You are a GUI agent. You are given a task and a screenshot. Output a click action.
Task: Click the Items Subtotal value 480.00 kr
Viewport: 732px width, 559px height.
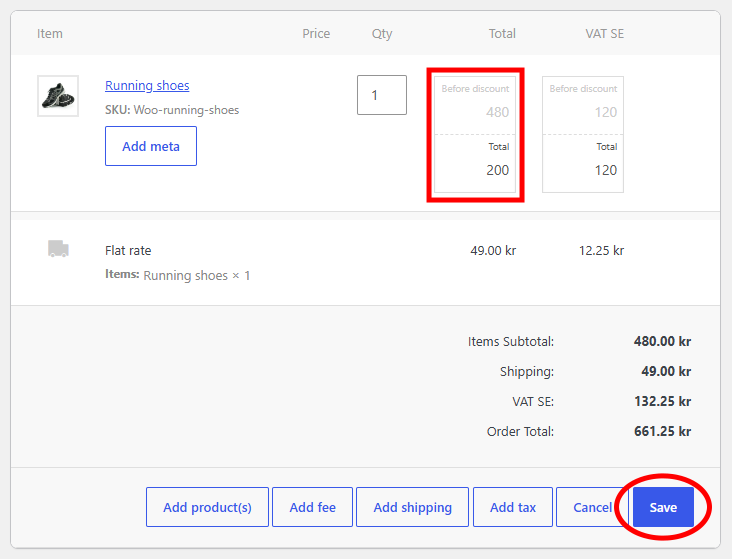click(x=662, y=341)
